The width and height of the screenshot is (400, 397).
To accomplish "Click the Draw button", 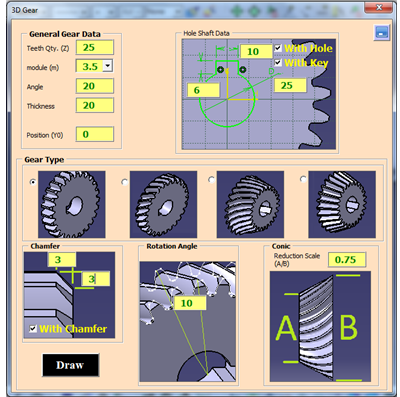I will click(x=71, y=365).
